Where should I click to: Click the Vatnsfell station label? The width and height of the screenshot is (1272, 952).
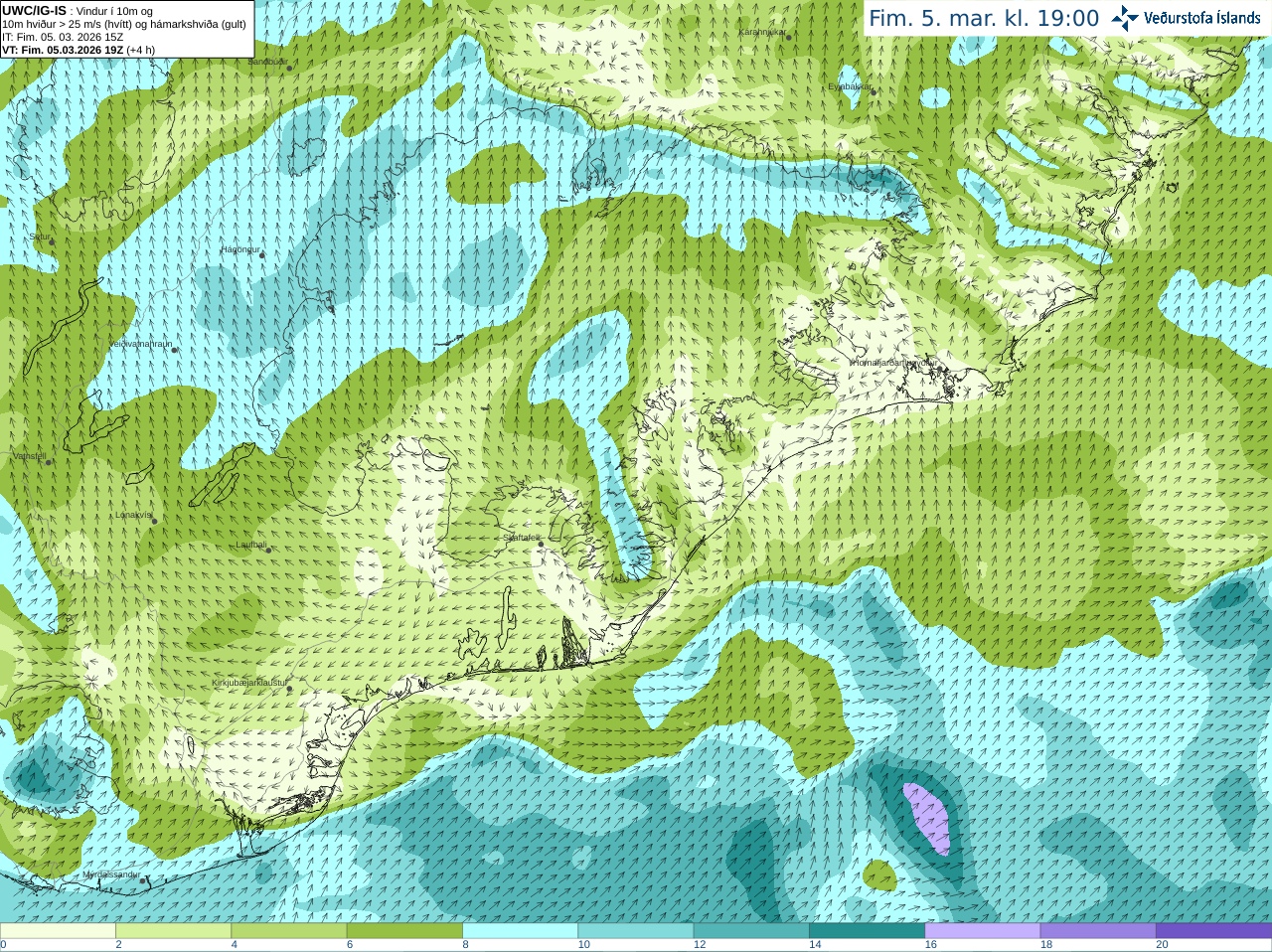pyautogui.click(x=30, y=456)
